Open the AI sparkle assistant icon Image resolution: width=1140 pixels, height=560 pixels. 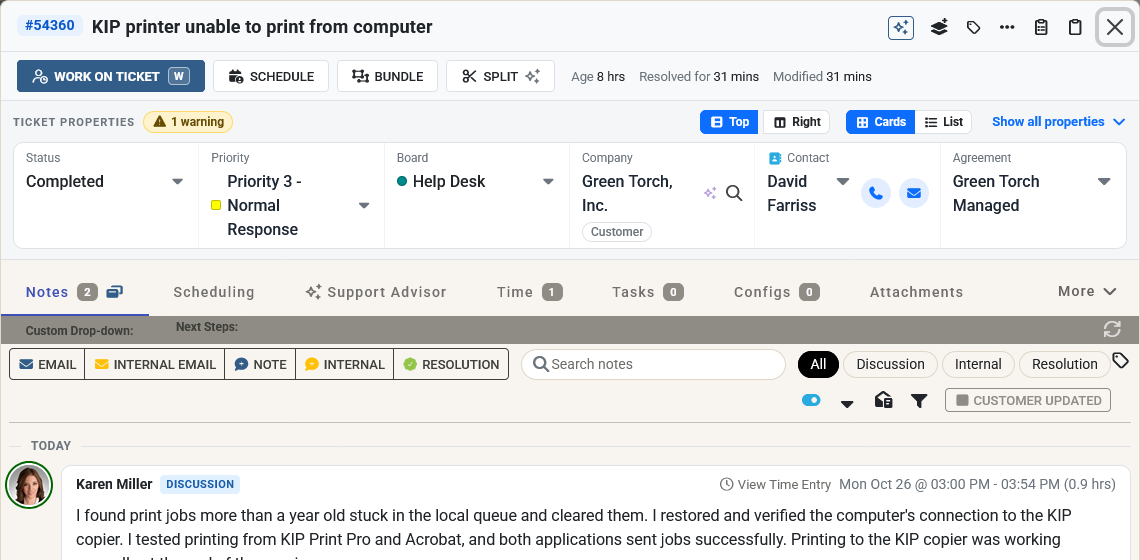(901, 28)
